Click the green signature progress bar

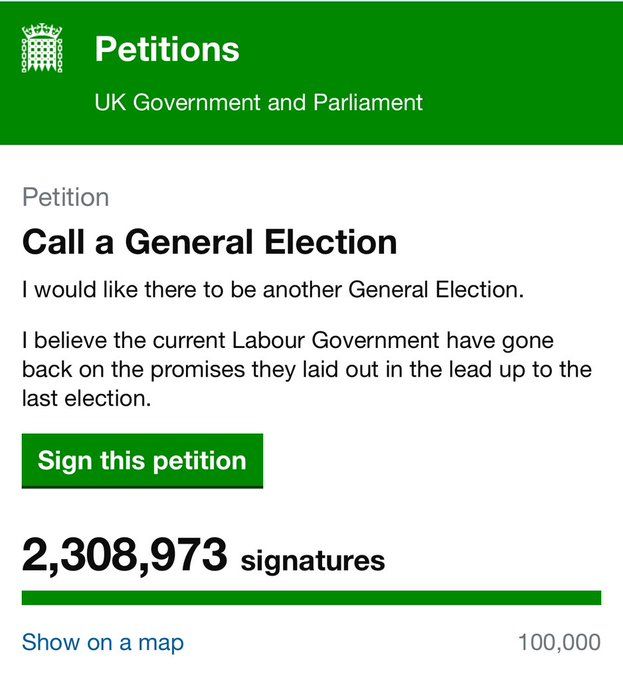[x=311, y=598]
